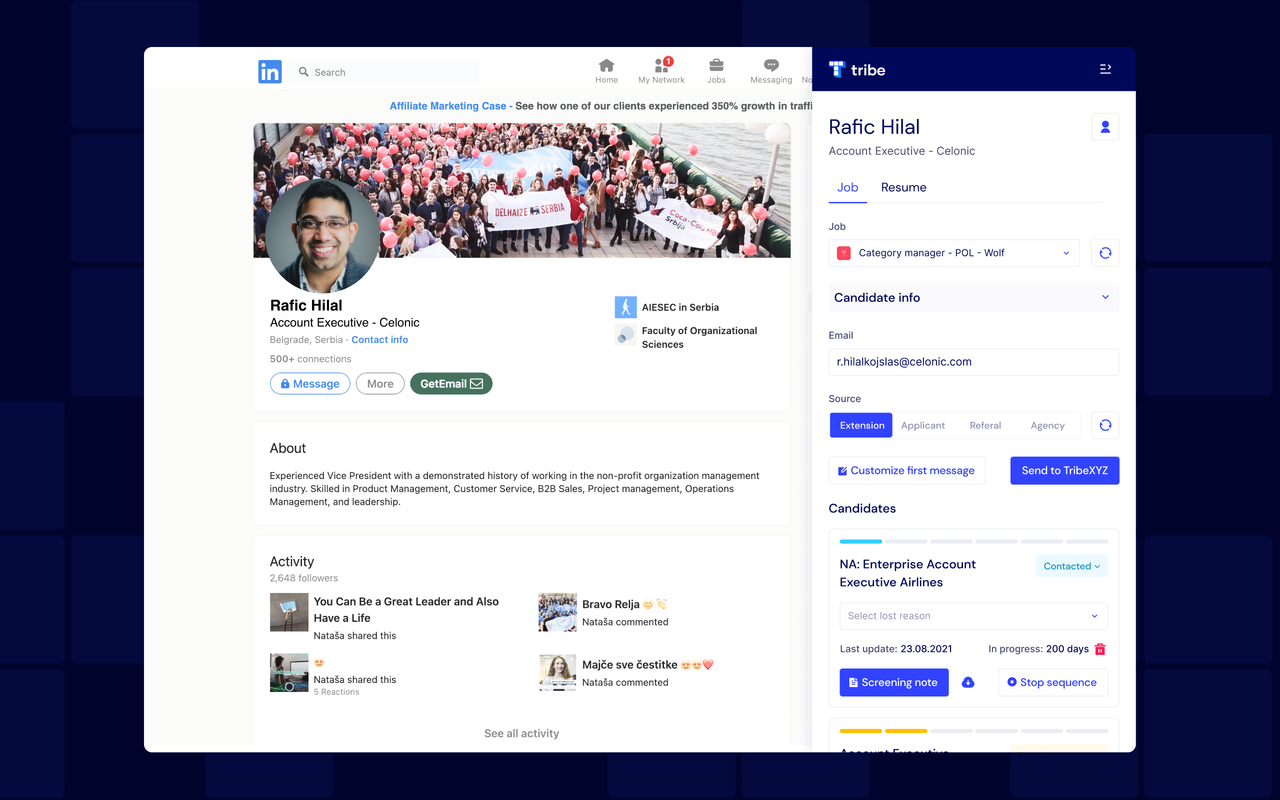Click the refresh icon next to Job dropdown

click(1105, 253)
